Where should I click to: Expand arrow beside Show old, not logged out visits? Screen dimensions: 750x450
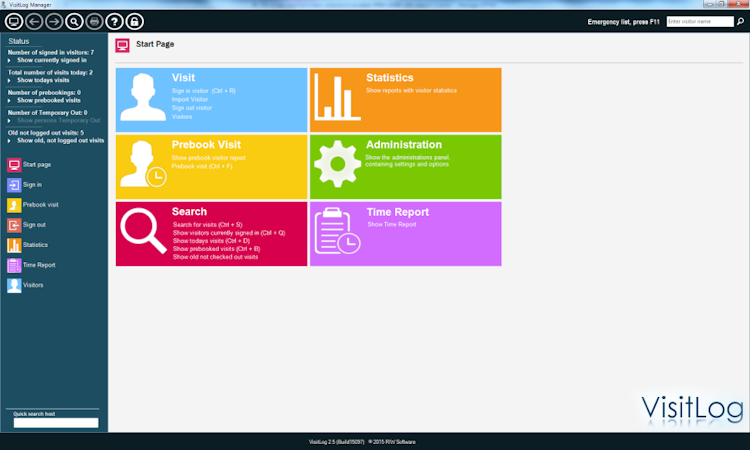pyautogui.click(x=9, y=141)
